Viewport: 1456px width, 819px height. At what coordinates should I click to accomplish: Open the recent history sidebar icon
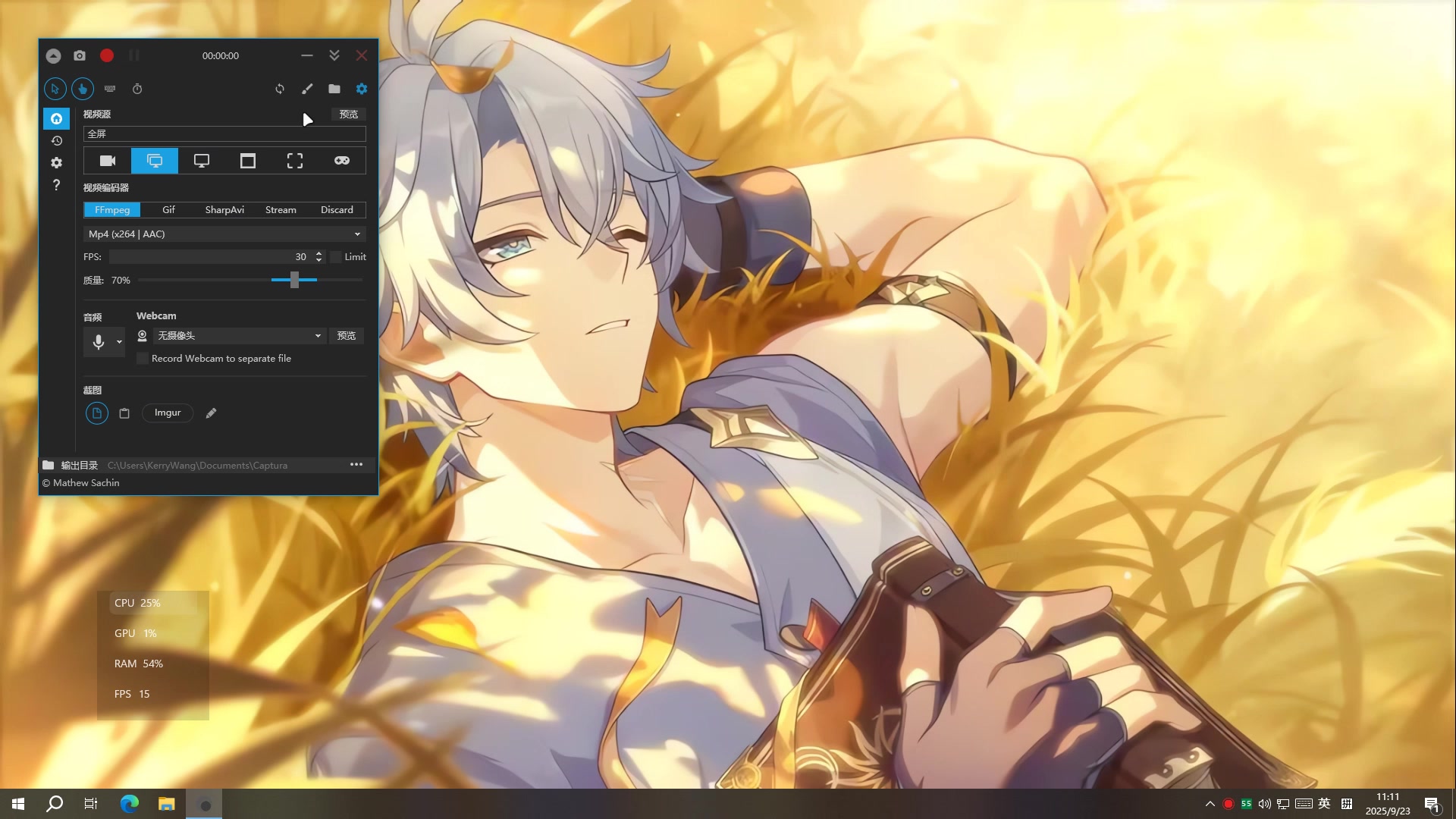point(56,141)
